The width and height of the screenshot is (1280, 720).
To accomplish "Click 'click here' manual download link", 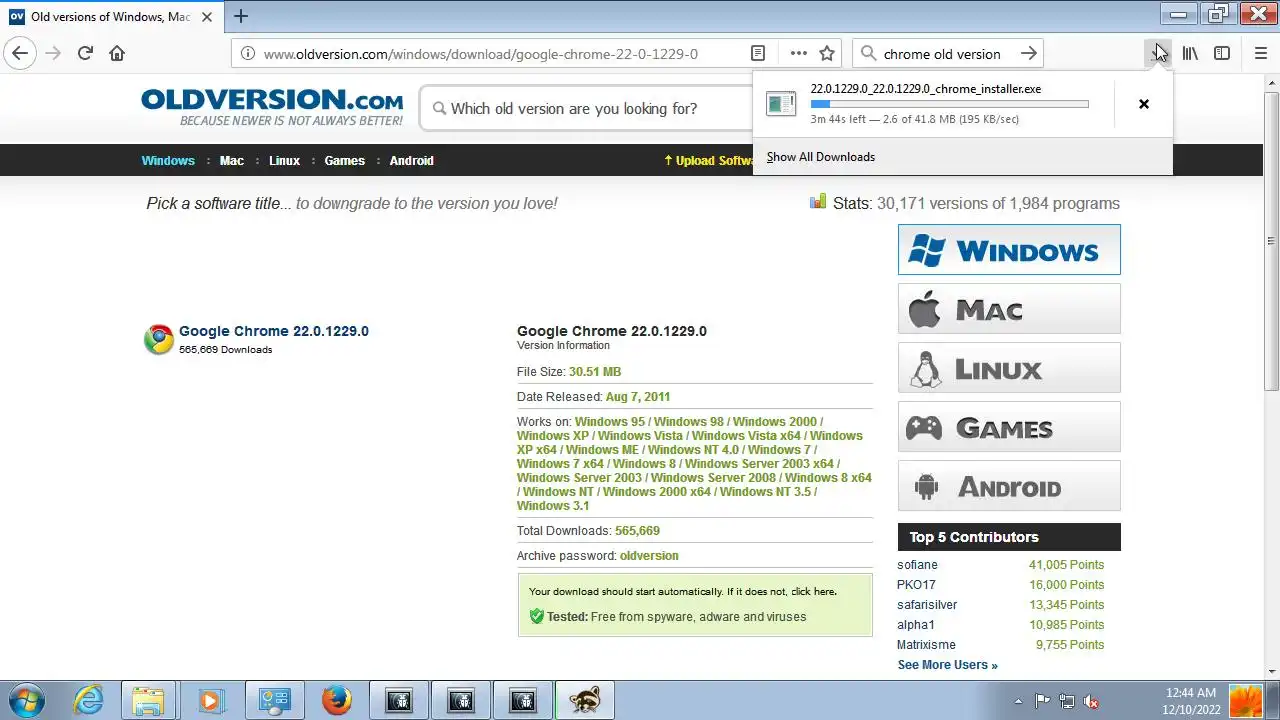I will tap(812, 592).
